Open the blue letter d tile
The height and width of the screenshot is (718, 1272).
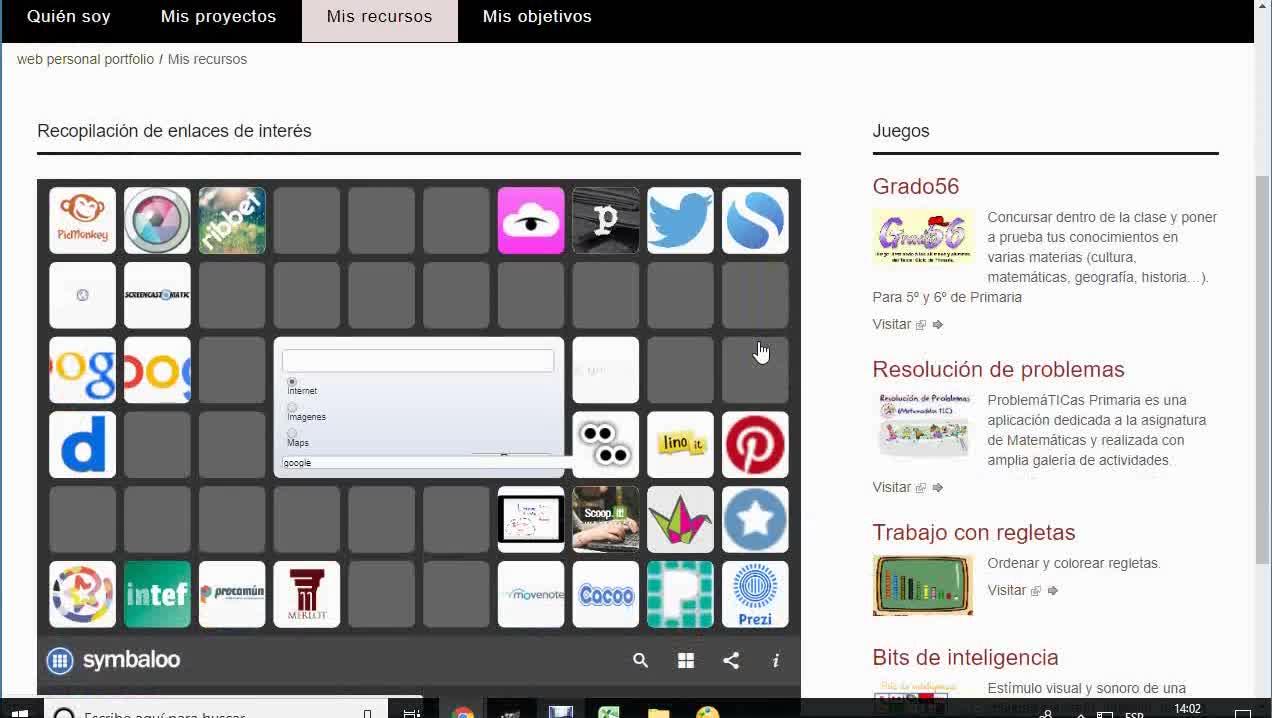[x=82, y=445]
